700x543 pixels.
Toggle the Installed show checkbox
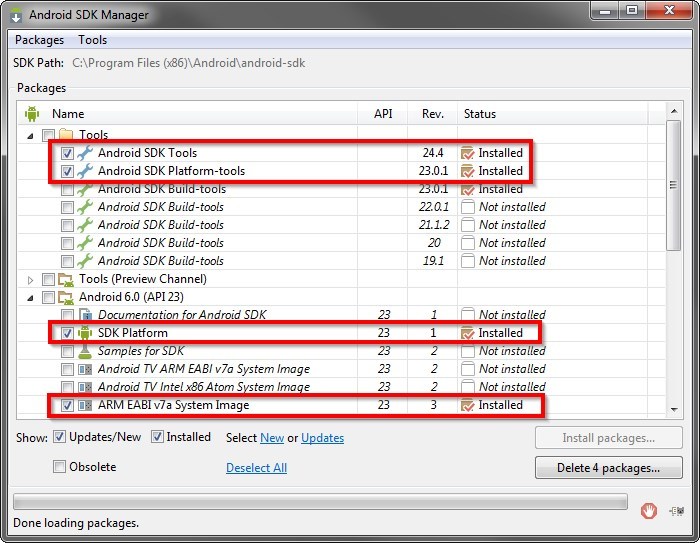pyautogui.click(x=157, y=437)
